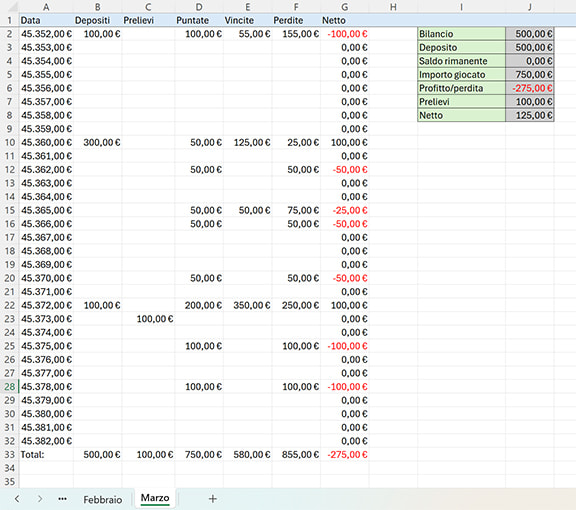Select the 300,00 € deposit in row 10
Screen dimensions: 576x510
tap(98, 143)
